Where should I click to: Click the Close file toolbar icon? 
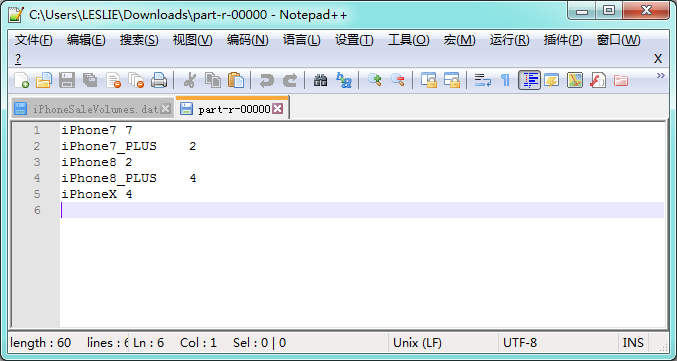coord(113,80)
